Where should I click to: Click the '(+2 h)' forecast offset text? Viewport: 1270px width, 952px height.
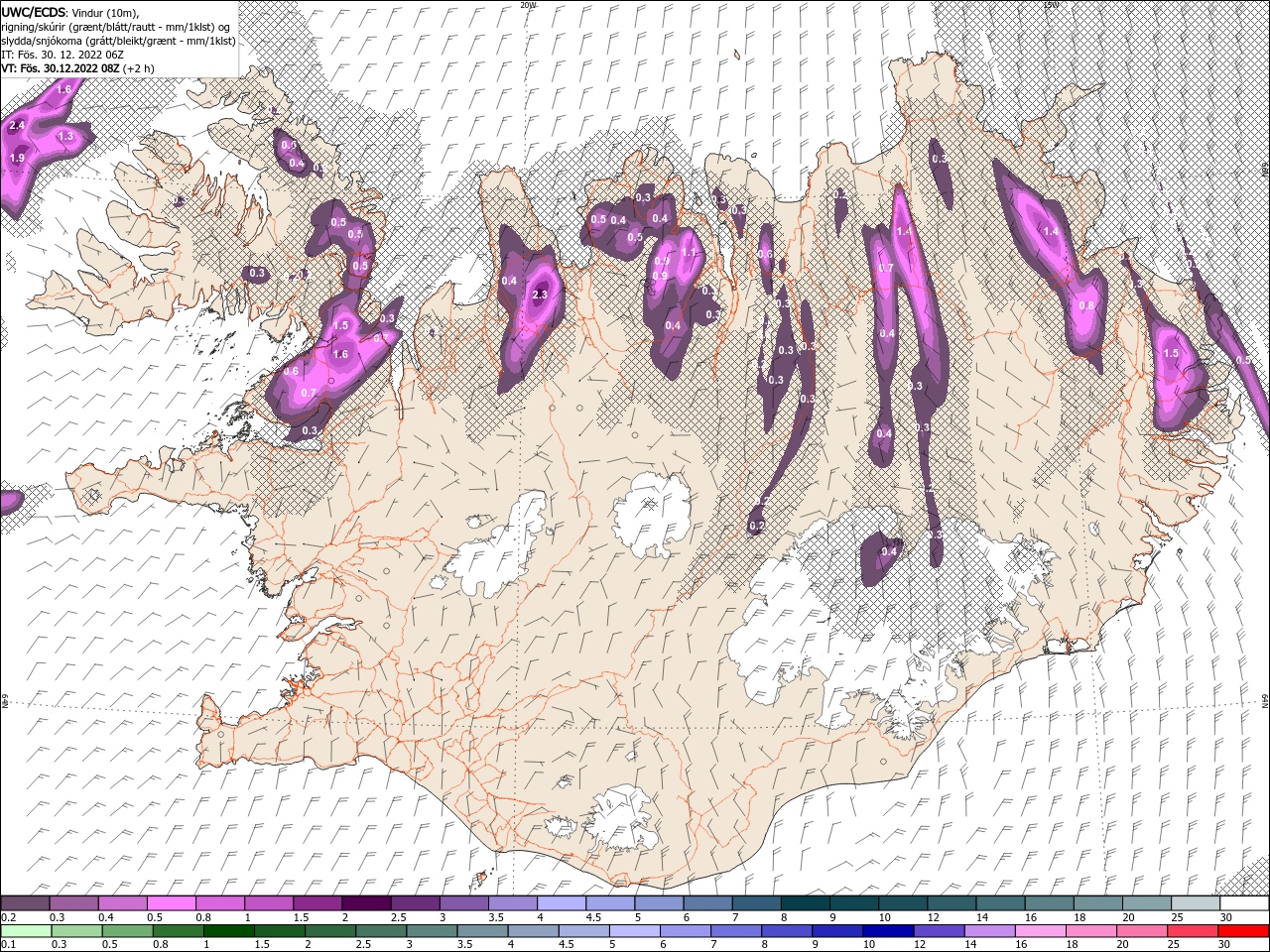click(x=139, y=68)
